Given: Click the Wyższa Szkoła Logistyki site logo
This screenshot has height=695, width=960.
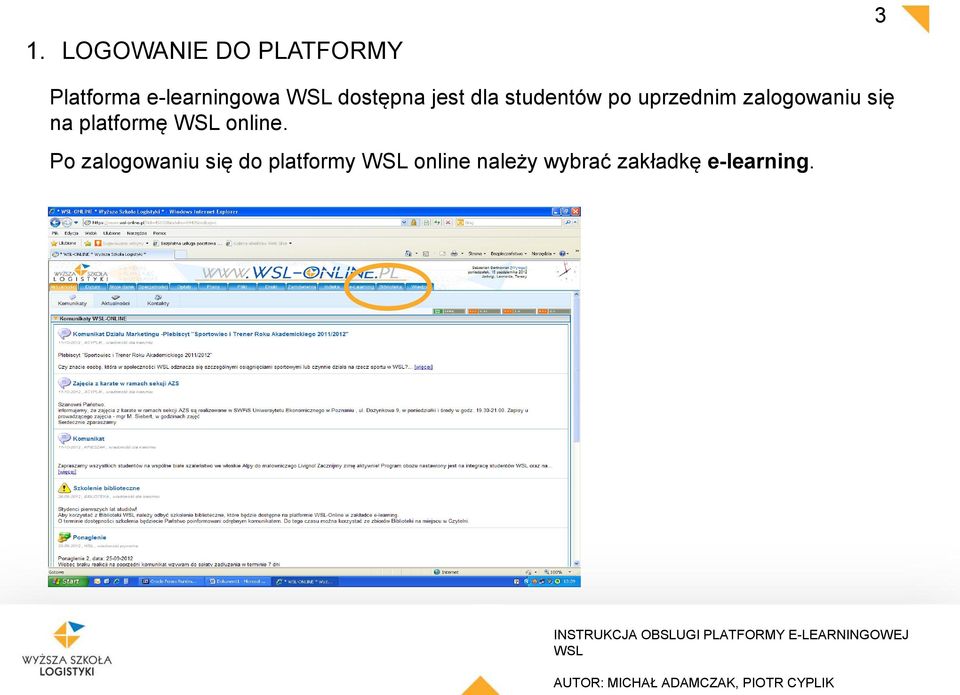Looking at the screenshot, I should coord(80,273).
